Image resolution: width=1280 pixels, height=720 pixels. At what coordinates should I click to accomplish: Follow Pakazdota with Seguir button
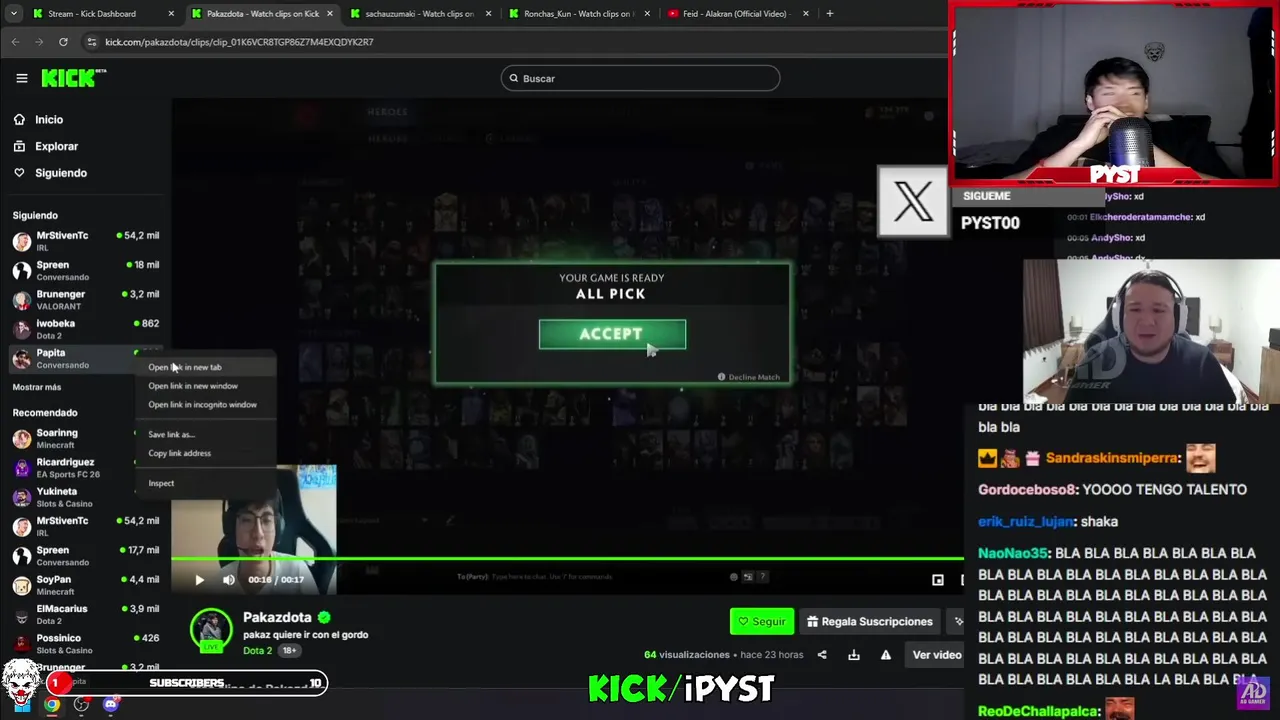[762, 622]
